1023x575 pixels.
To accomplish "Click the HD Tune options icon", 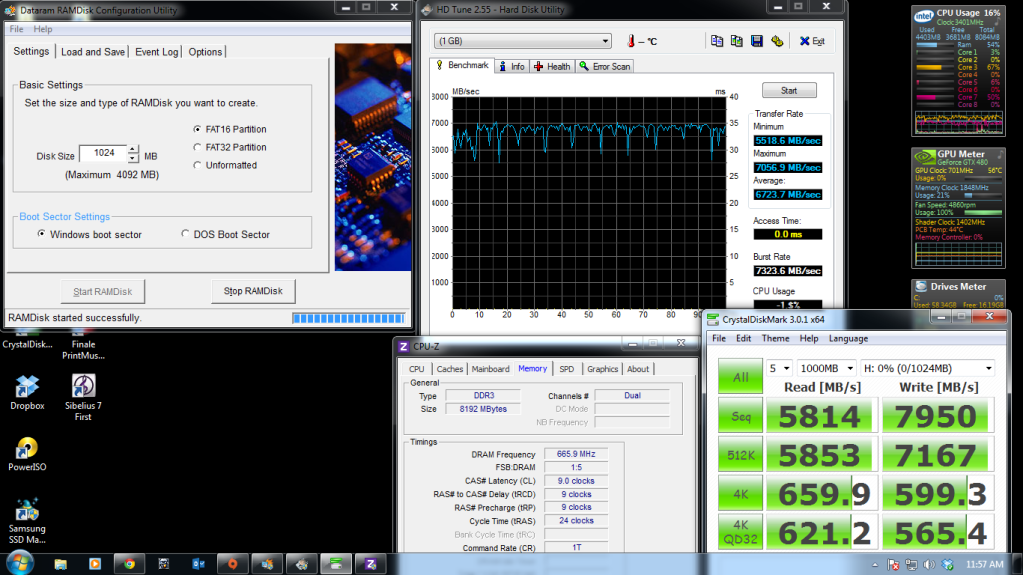I will (777, 41).
